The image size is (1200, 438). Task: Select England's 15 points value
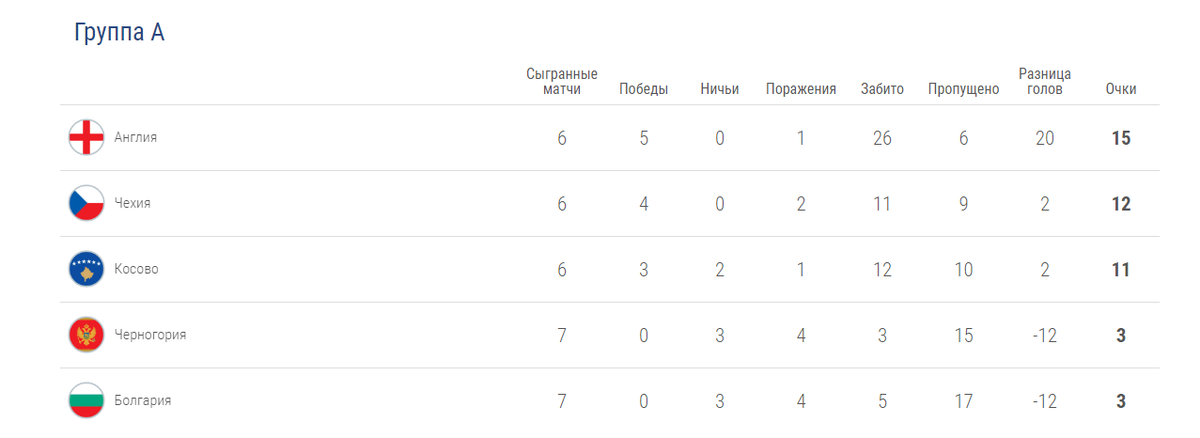(x=1121, y=138)
